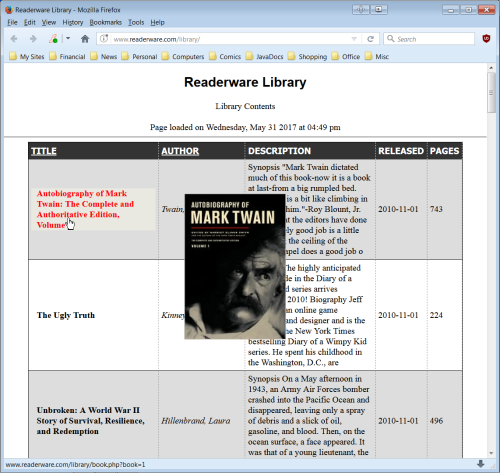Click the Mark Twain row release date 2010-11-01

pos(398,209)
